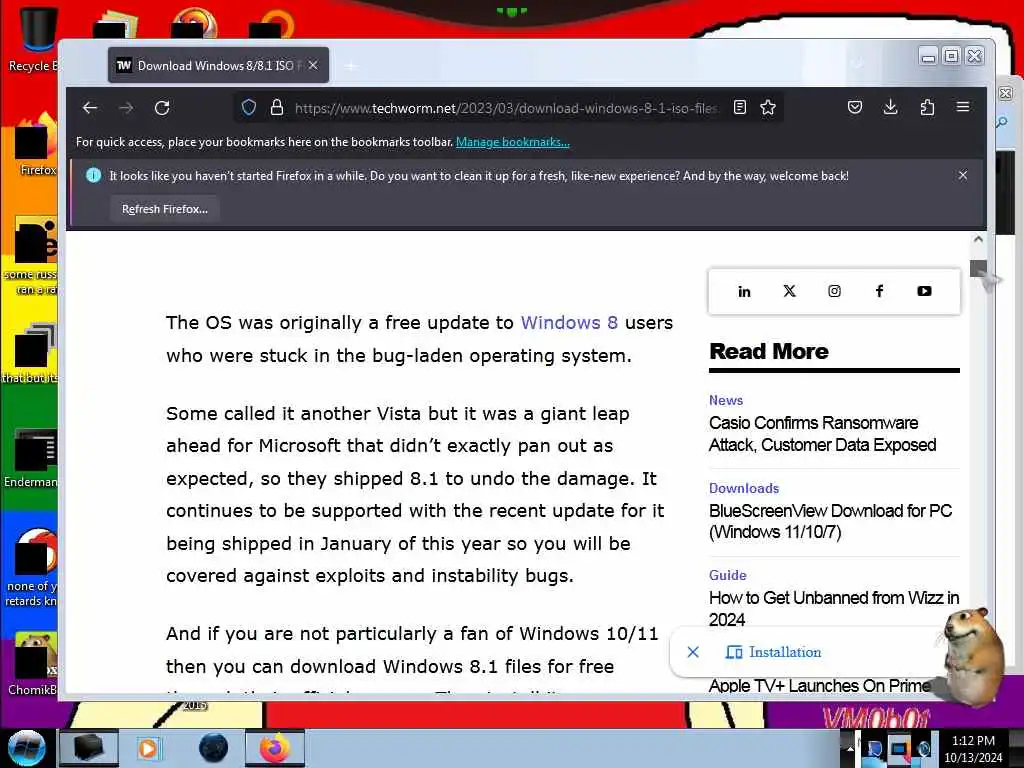
Task: Click the Firefox forward arrow
Action: [126, 108]
